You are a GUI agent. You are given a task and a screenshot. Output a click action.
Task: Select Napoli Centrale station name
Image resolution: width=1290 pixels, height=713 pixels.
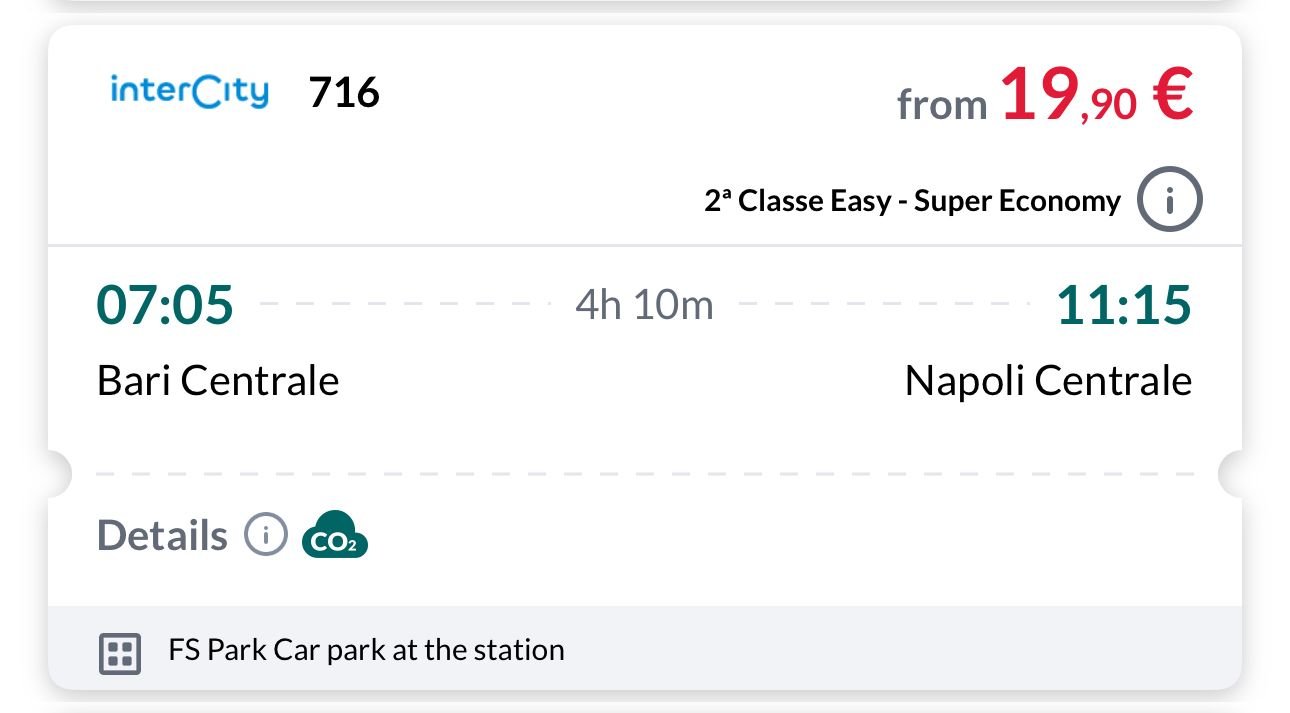(1048, 381)
